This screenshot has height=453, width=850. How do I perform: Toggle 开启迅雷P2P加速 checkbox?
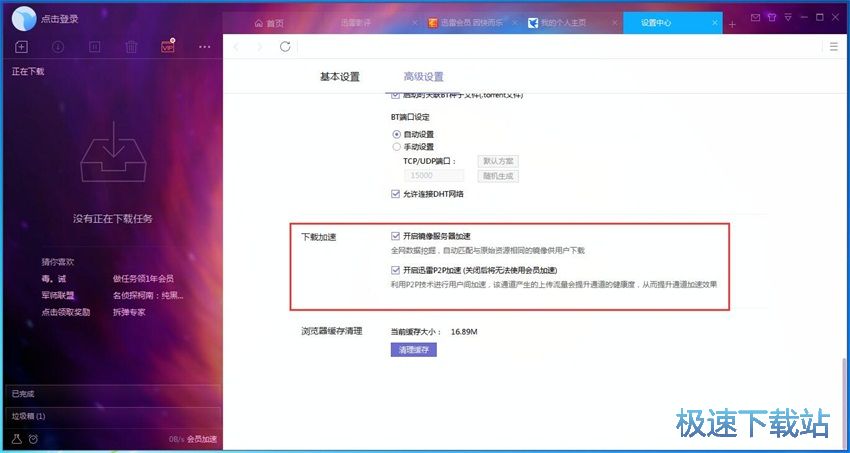(x=395, y=270)
